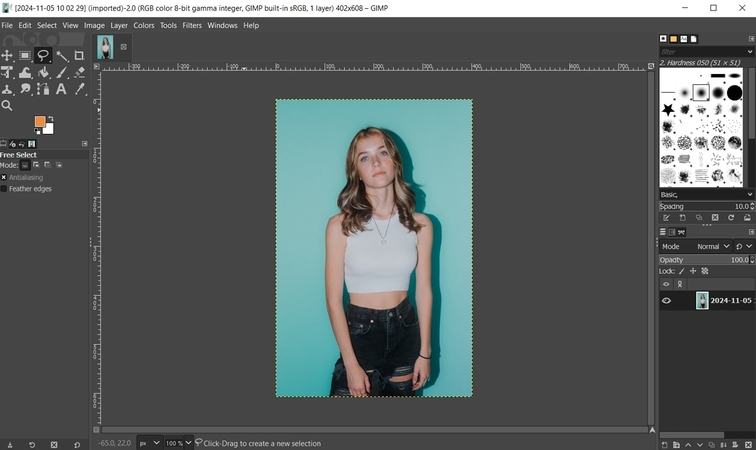Switch to Patterns tab
The width and height of the screenshot is (756, 450).
pyautogui.click(x=674, y=39)
